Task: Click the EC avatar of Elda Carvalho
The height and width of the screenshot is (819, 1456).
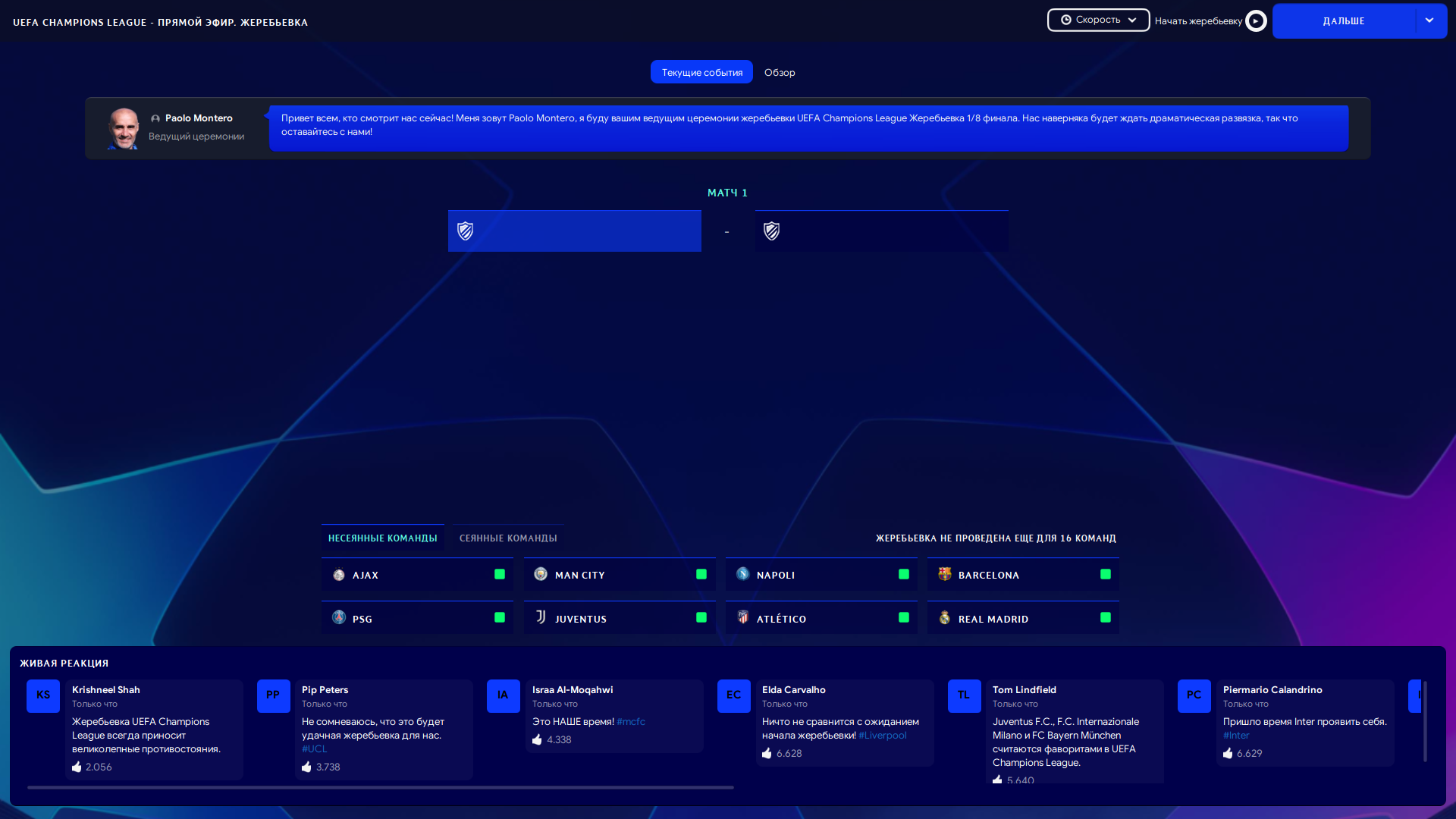Action: pos(733,695)
